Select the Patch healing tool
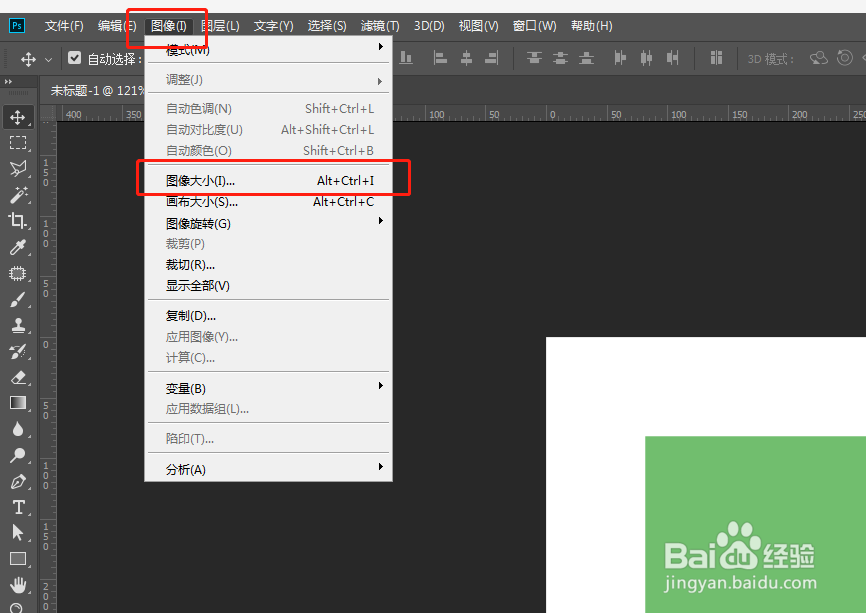Image resolution: width=866 pixels, height=613 pixels. pyautogui.click(x=18, y=273)
